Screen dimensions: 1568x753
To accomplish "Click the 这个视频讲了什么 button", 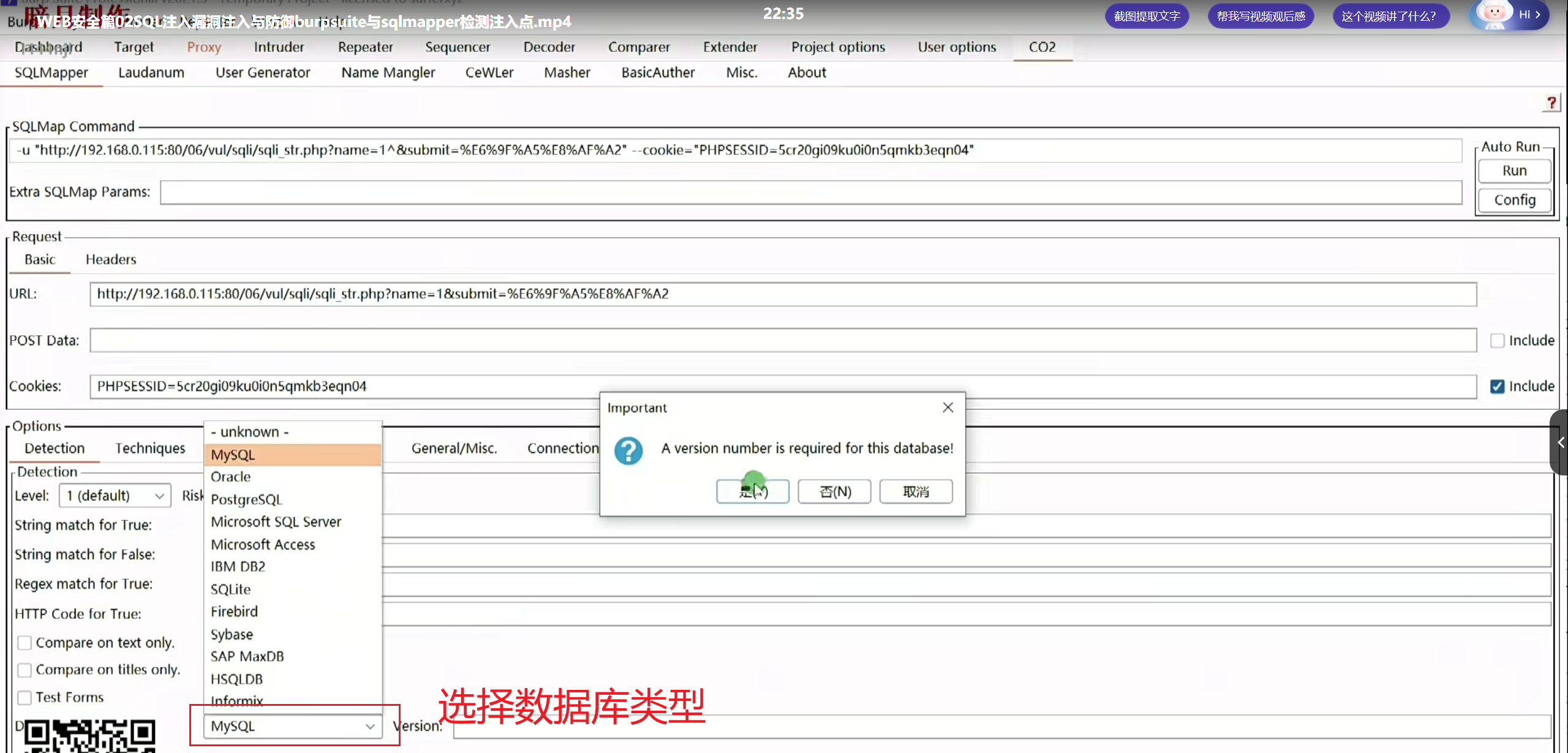I will [1390, 17].
